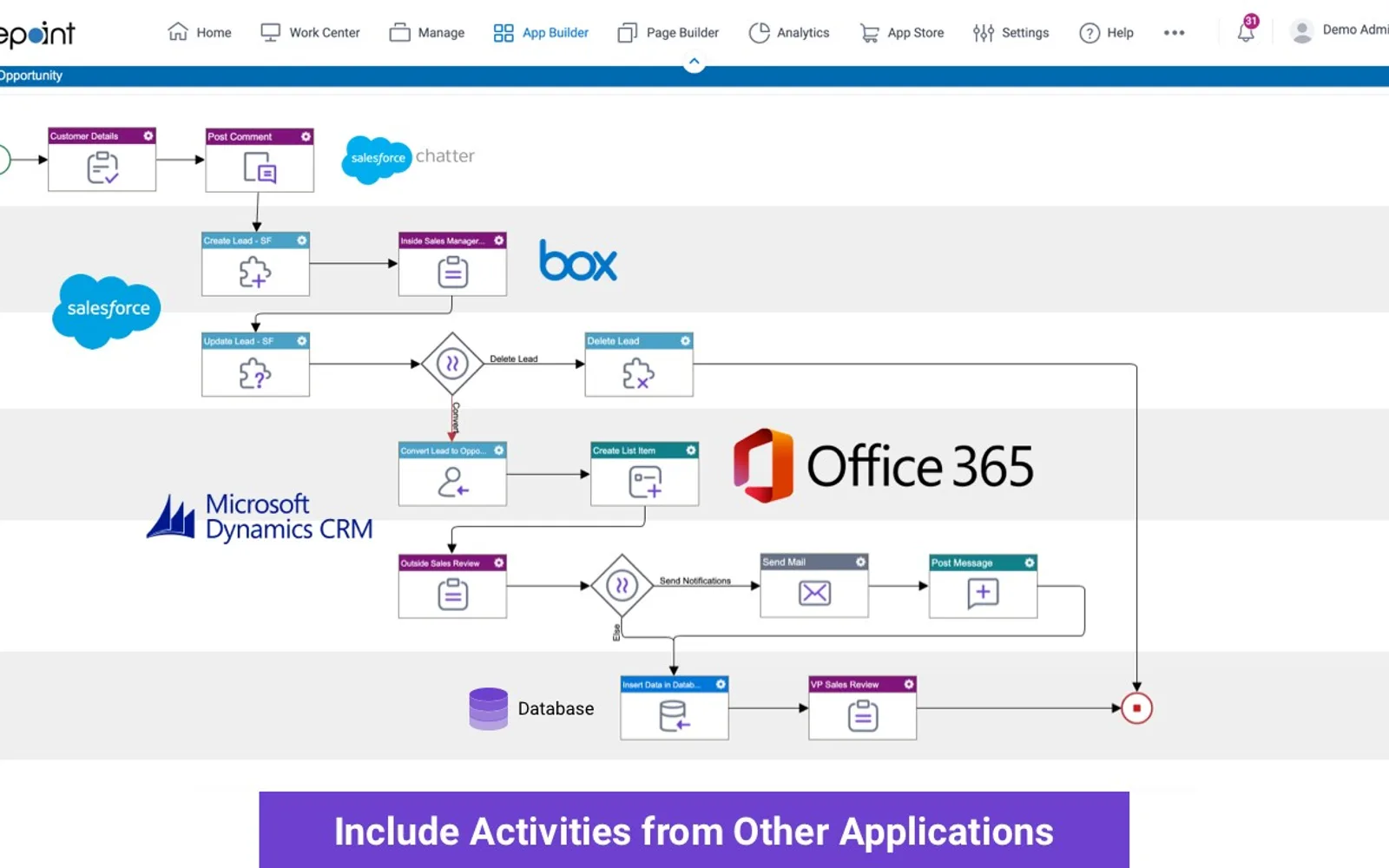
Task: Select the Send Mail activity
Action: coord(814,586)
